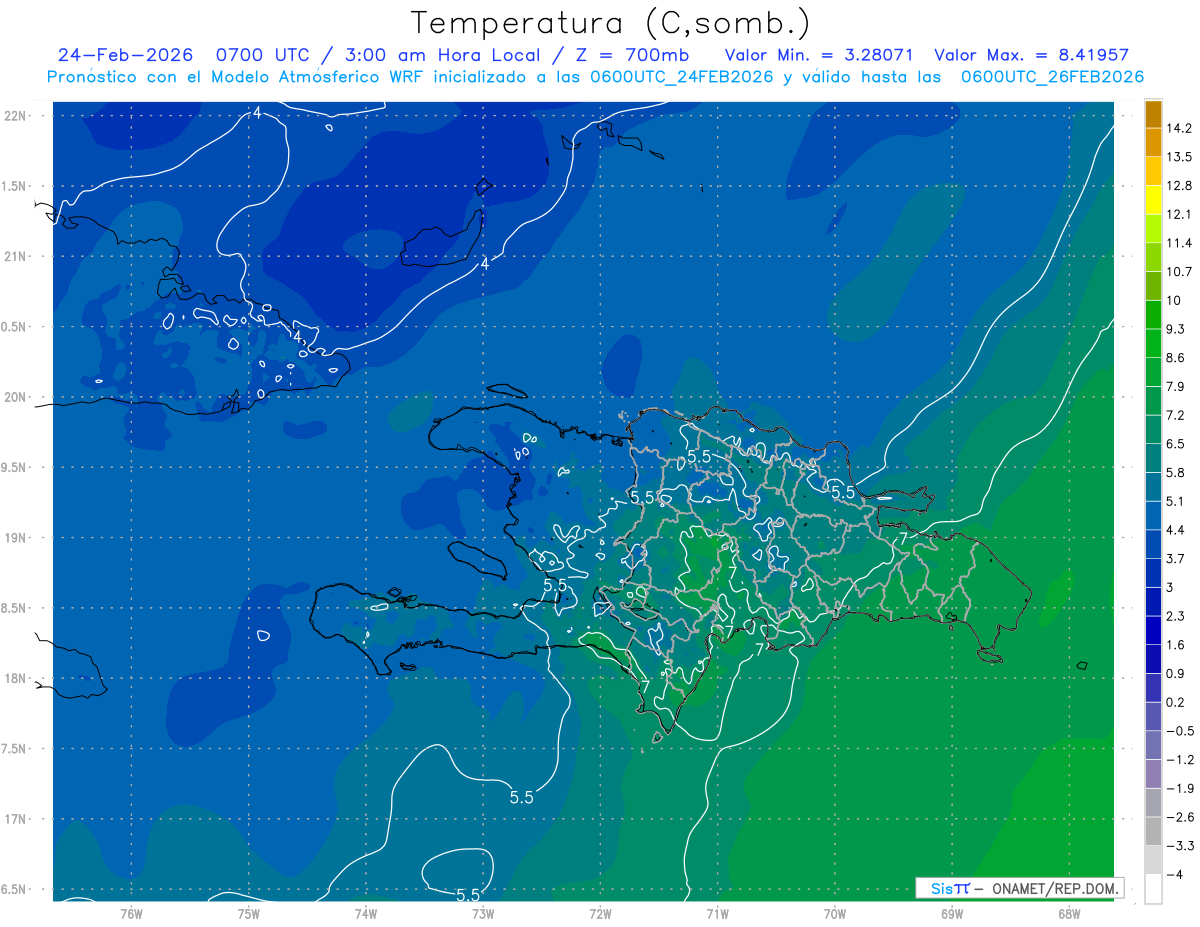This screenshot has height=927, width=1200.
Task: Click the 76W longitude label
Action: (x=131, y=913)
